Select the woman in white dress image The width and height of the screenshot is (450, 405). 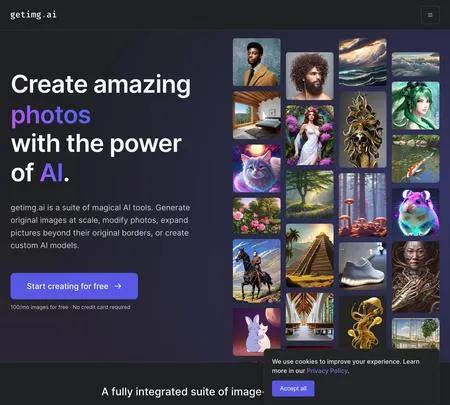[310, 135]
